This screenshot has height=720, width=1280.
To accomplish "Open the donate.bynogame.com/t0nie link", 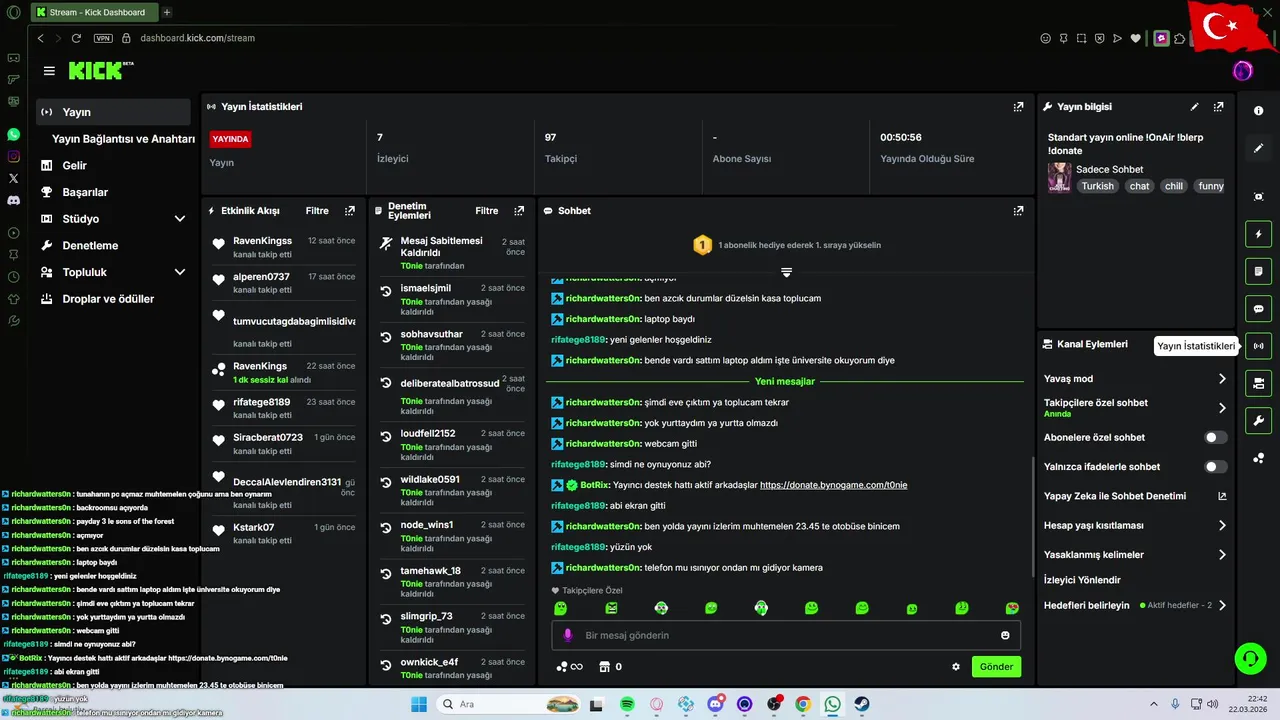I will coord(833,485).
